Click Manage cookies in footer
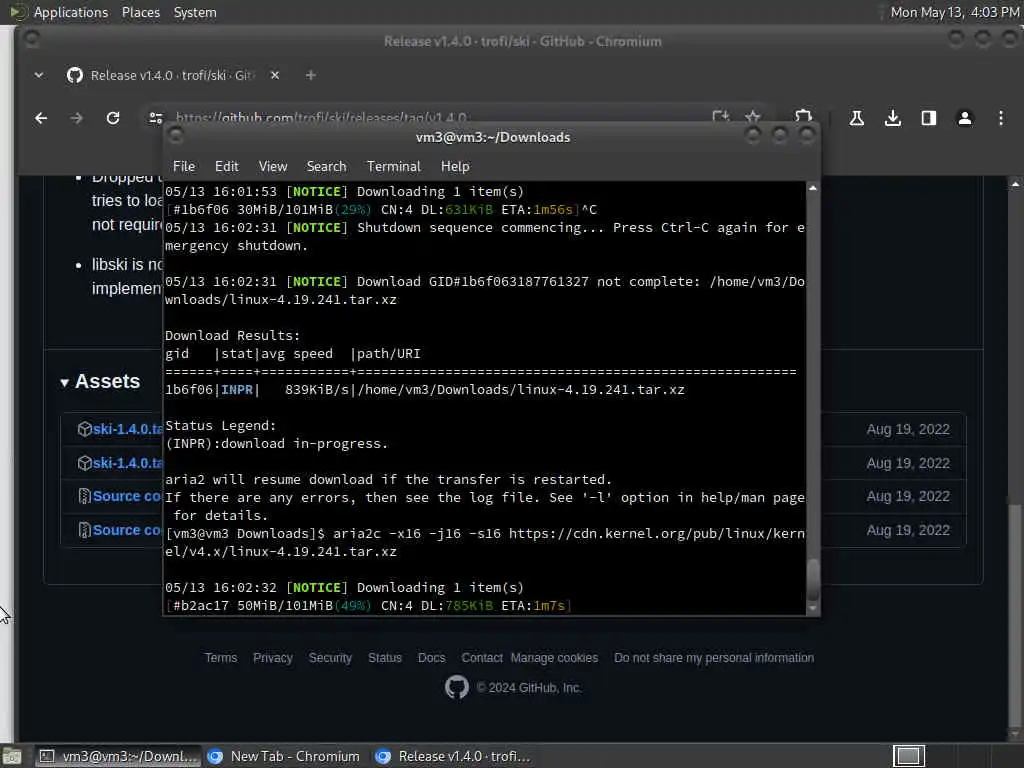This screenshot has height=768, width=1024. click(x=554, y=658)
